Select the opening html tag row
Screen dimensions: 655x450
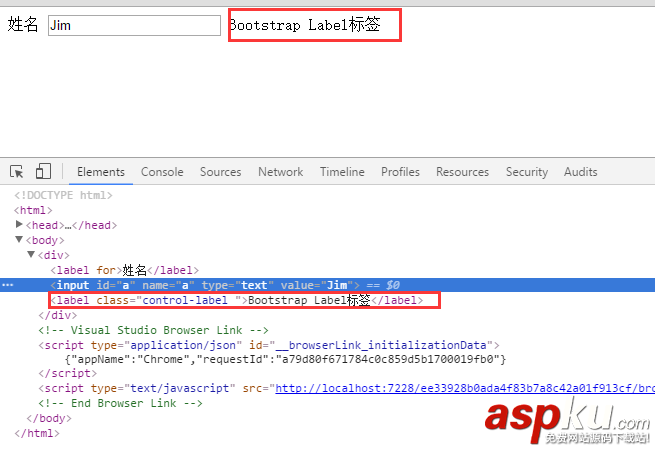click(33, 210)
